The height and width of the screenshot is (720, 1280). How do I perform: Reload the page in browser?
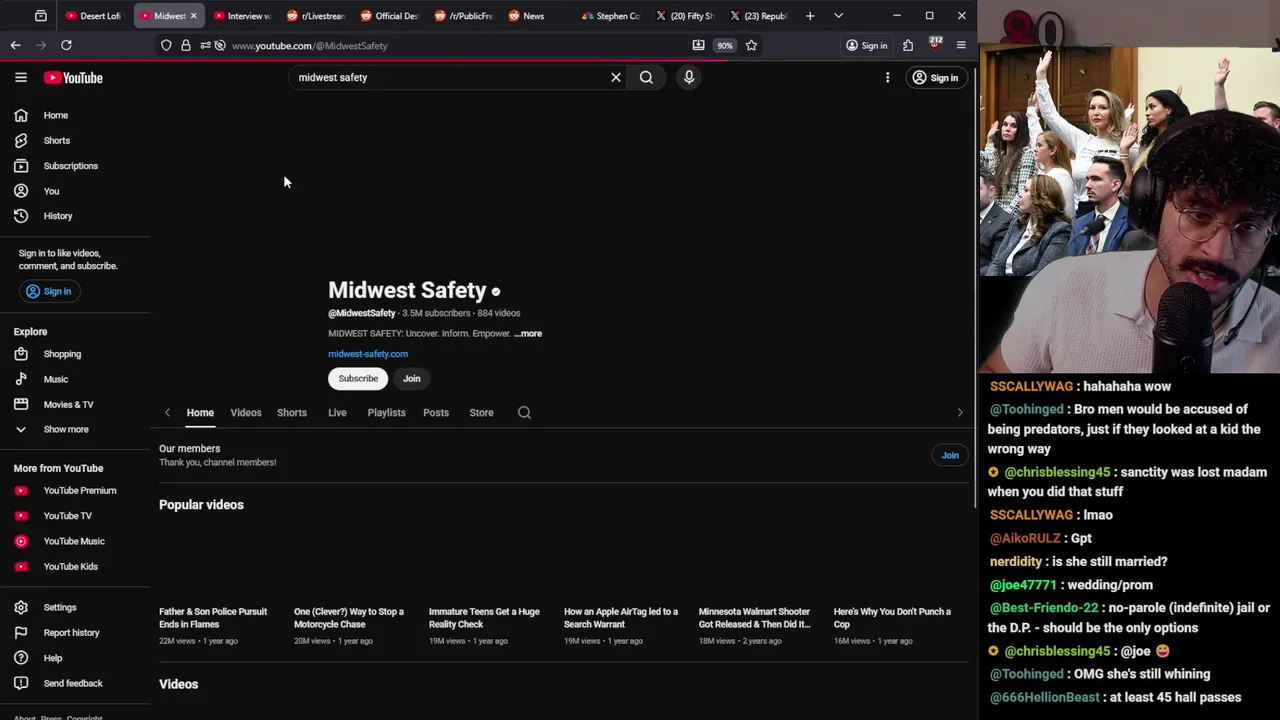coord(66,45)
